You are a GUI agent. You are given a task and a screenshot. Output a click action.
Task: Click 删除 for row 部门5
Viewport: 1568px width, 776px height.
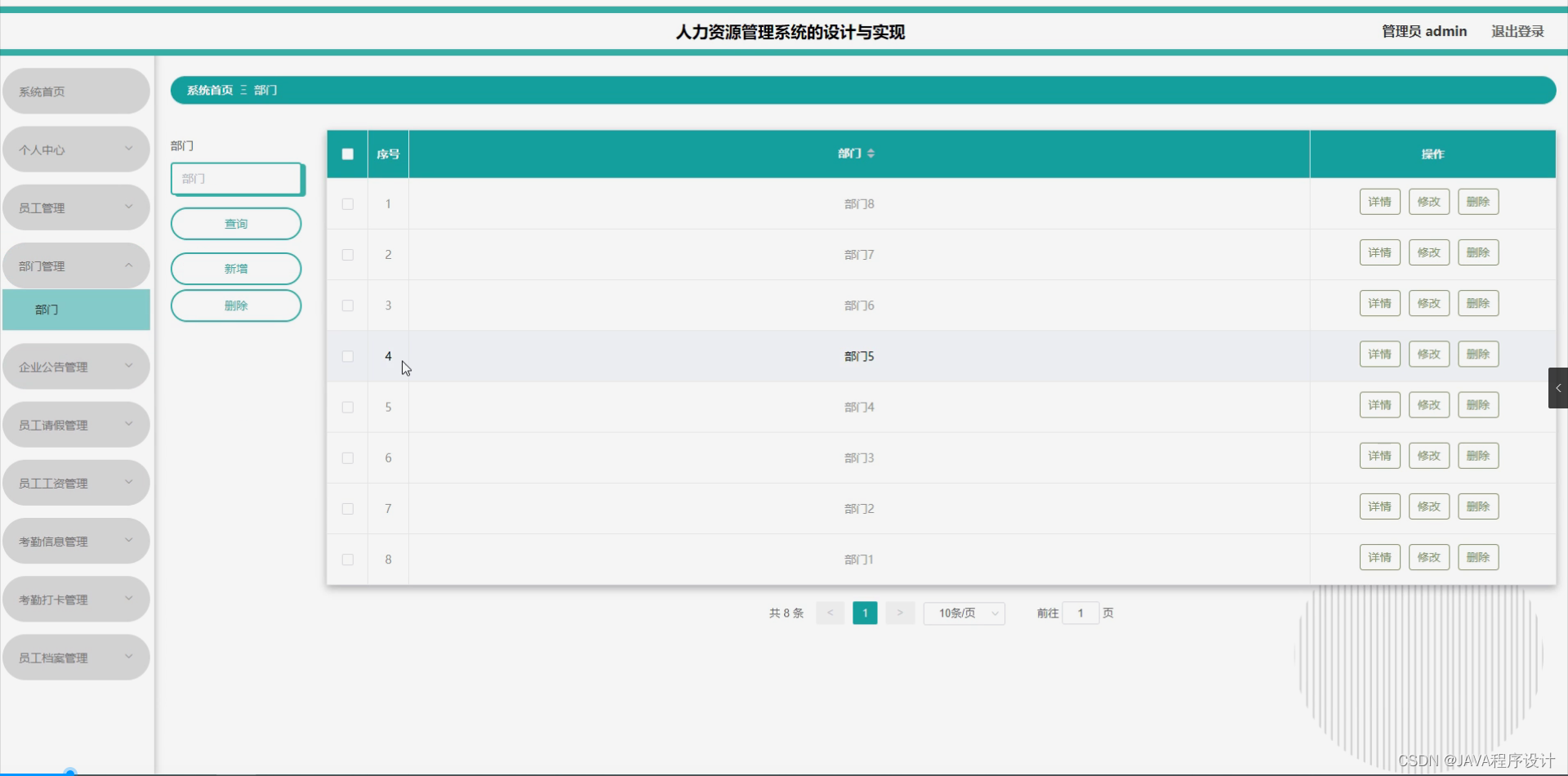(1478, 354)
